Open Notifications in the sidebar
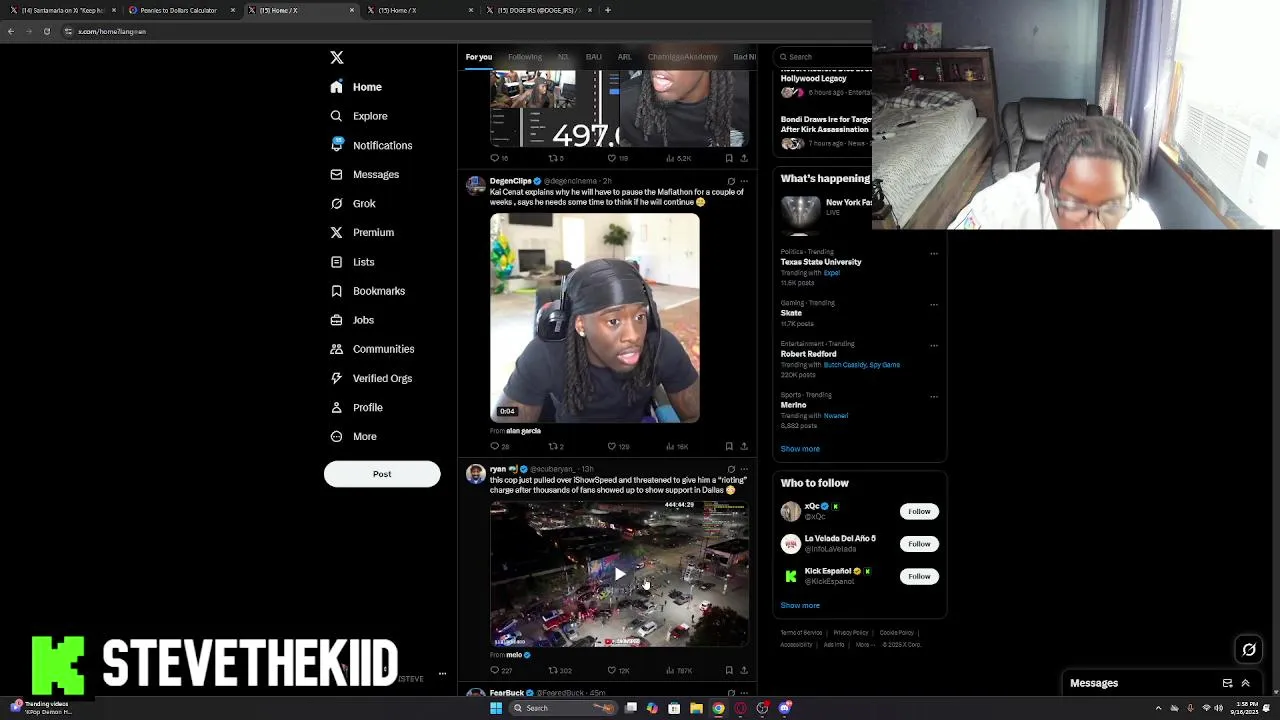Image resolution: width=1280 pixels, height=720 pixels. [370, 145]
